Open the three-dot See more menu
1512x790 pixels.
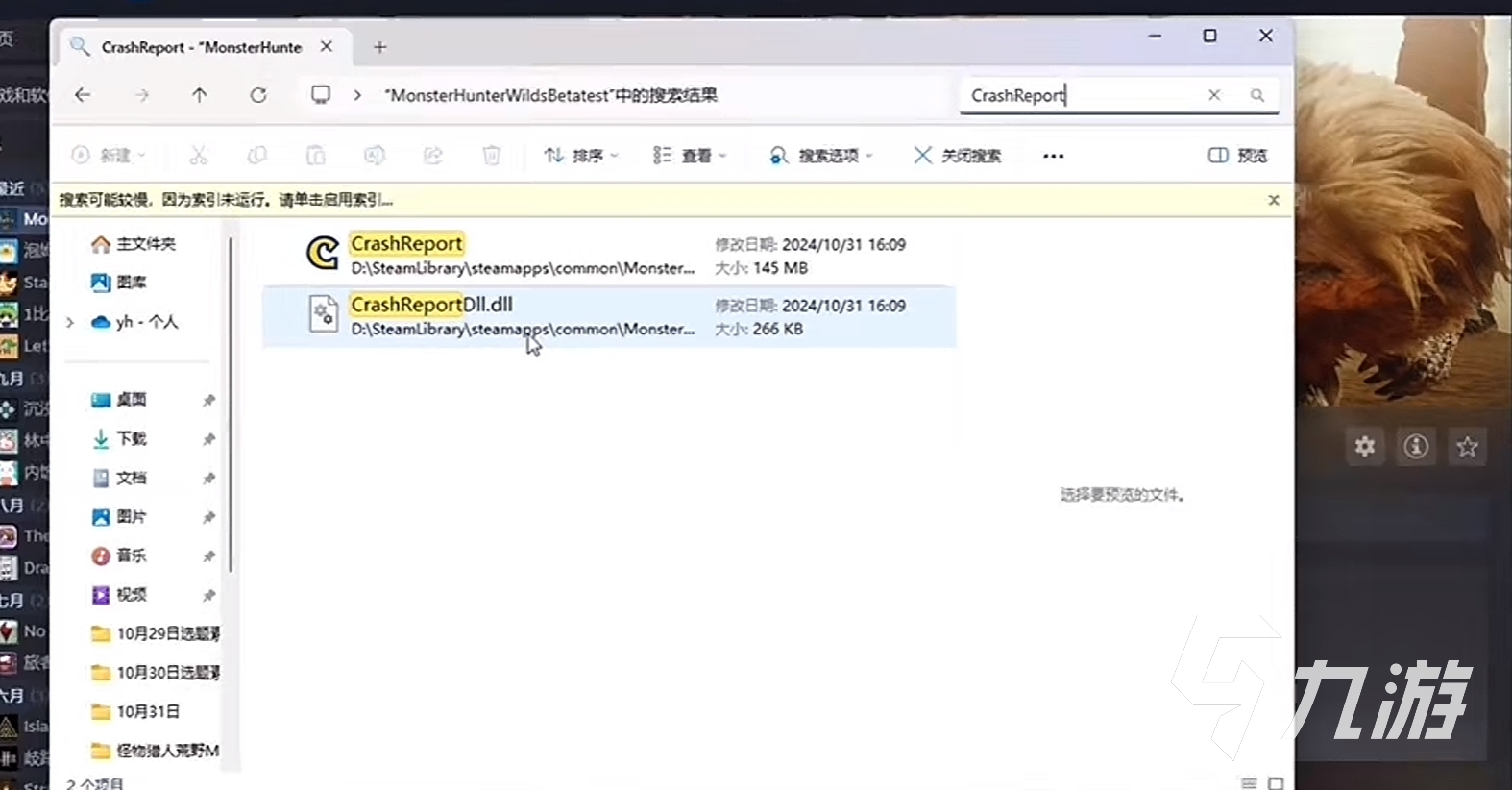(1053, 156)
